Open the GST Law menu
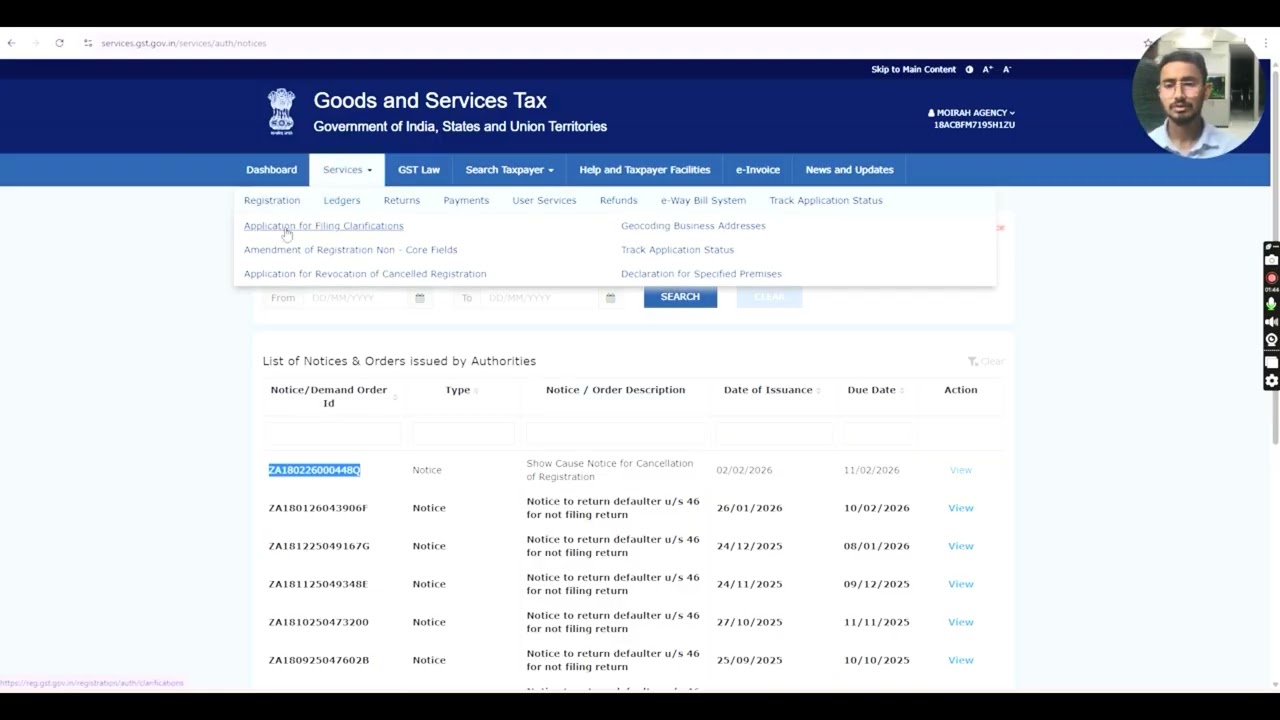Screen dimensions: 1280x720 point(419,170)
